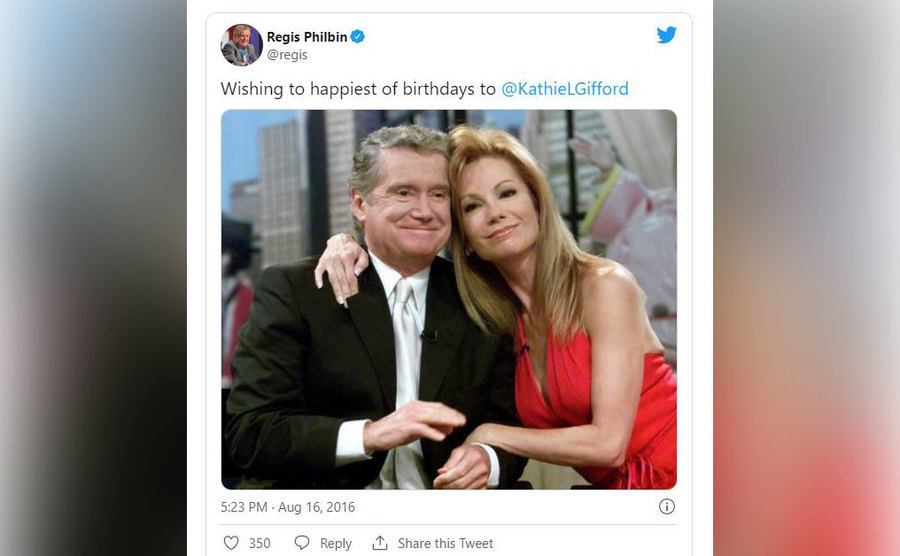Click the Twitter bird logo
This screenshot has height=556, width=900.
pyautogui.click(x=666, y=35)
